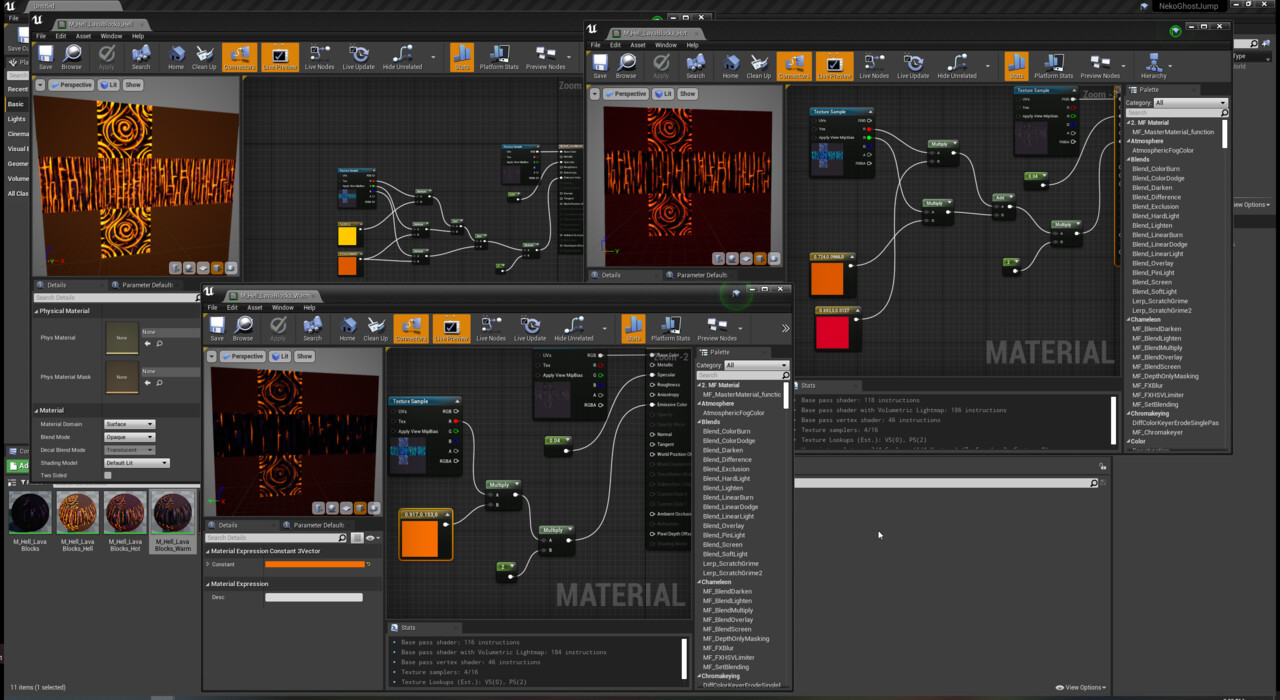Open the Material Domain dropdown set to Surface
This screenshot has width=1280, height=700.
coord(130,424)
